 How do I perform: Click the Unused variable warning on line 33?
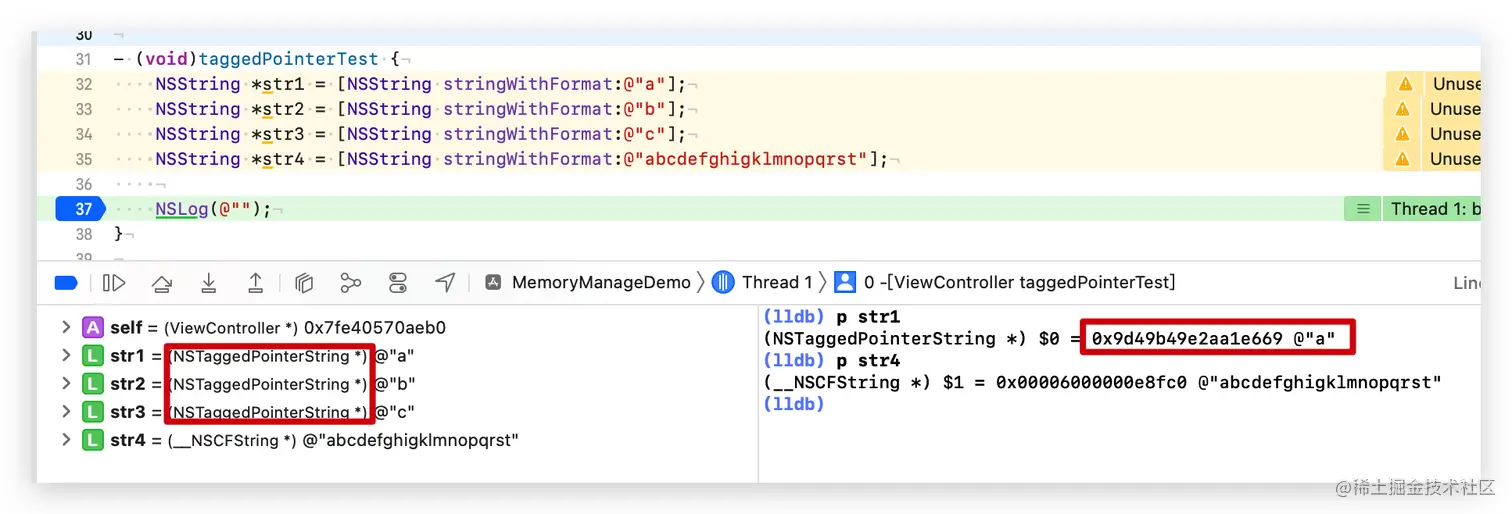tap(1456, 109)
